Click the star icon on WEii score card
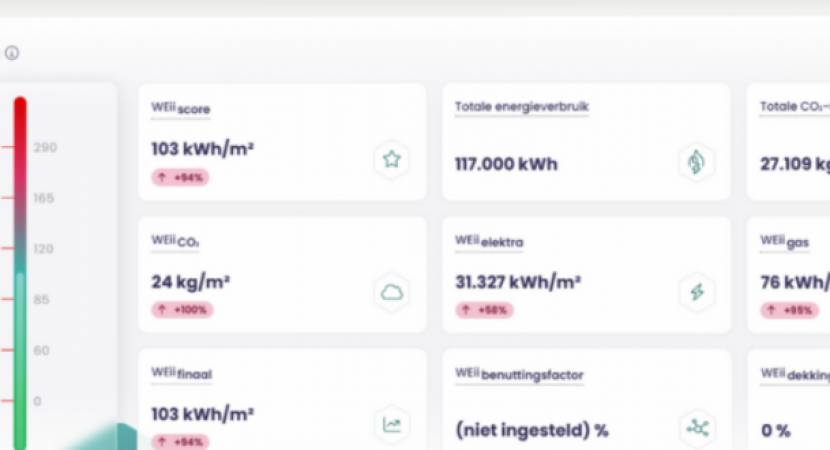830x450 pixels. 391,159
